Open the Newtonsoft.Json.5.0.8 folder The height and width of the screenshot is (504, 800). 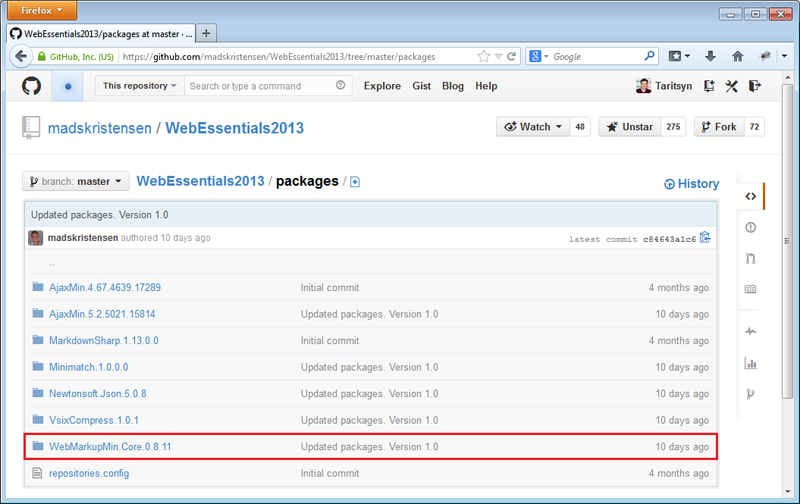click(x=97, y=393)
